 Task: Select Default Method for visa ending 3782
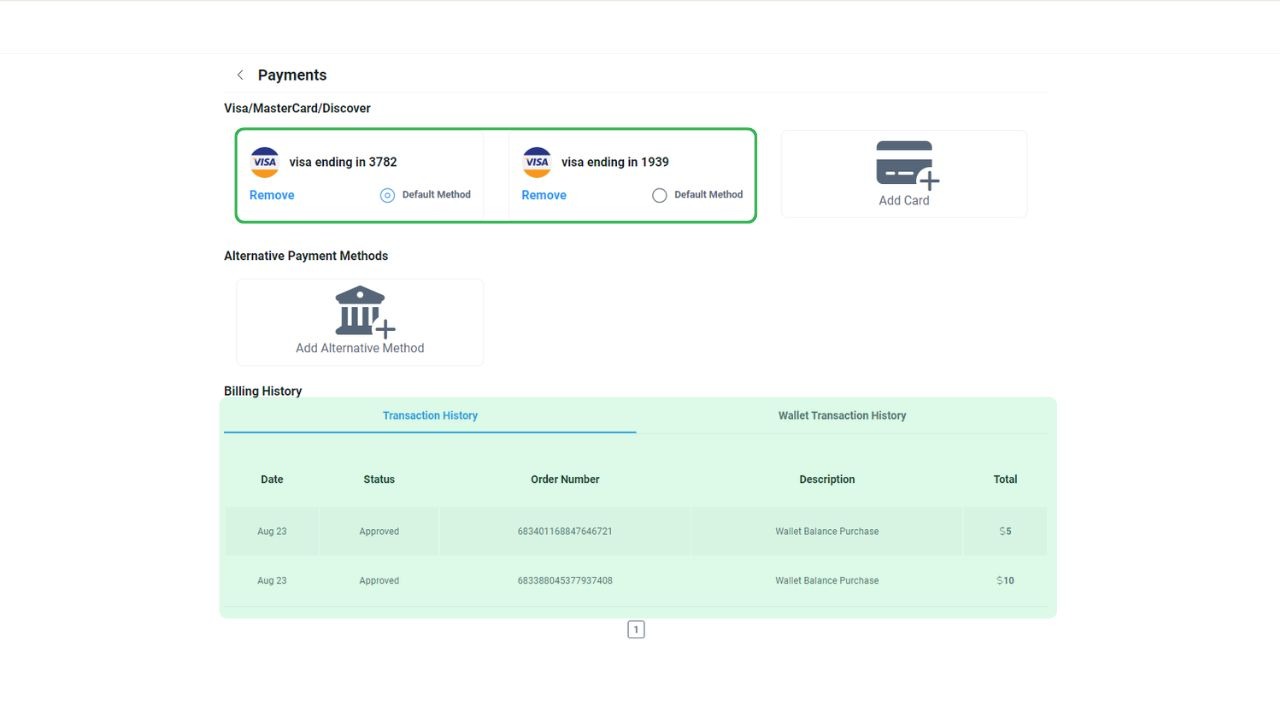(388, 195)
